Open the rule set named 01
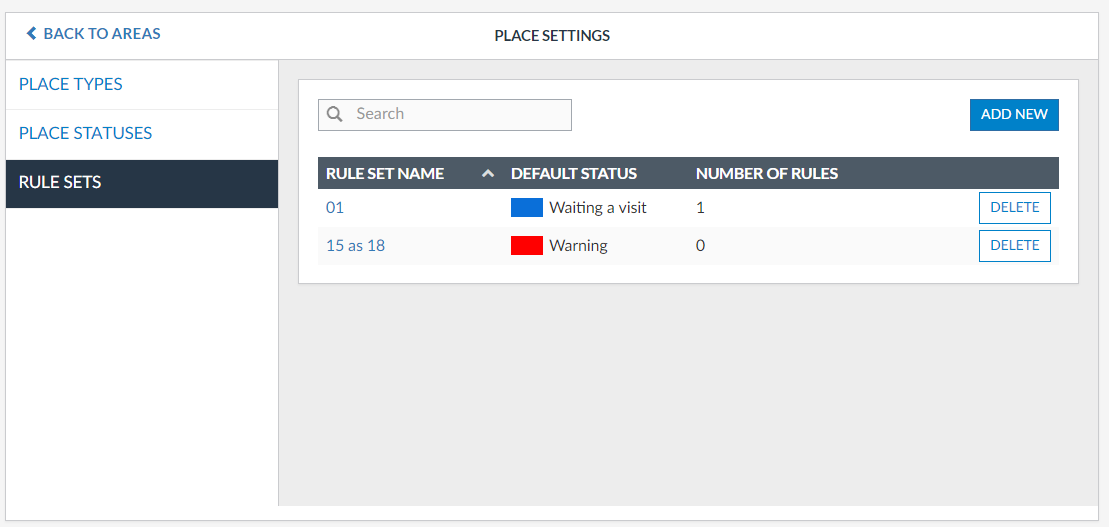This screenshot has width=1109, height=527. pos(335,208)
